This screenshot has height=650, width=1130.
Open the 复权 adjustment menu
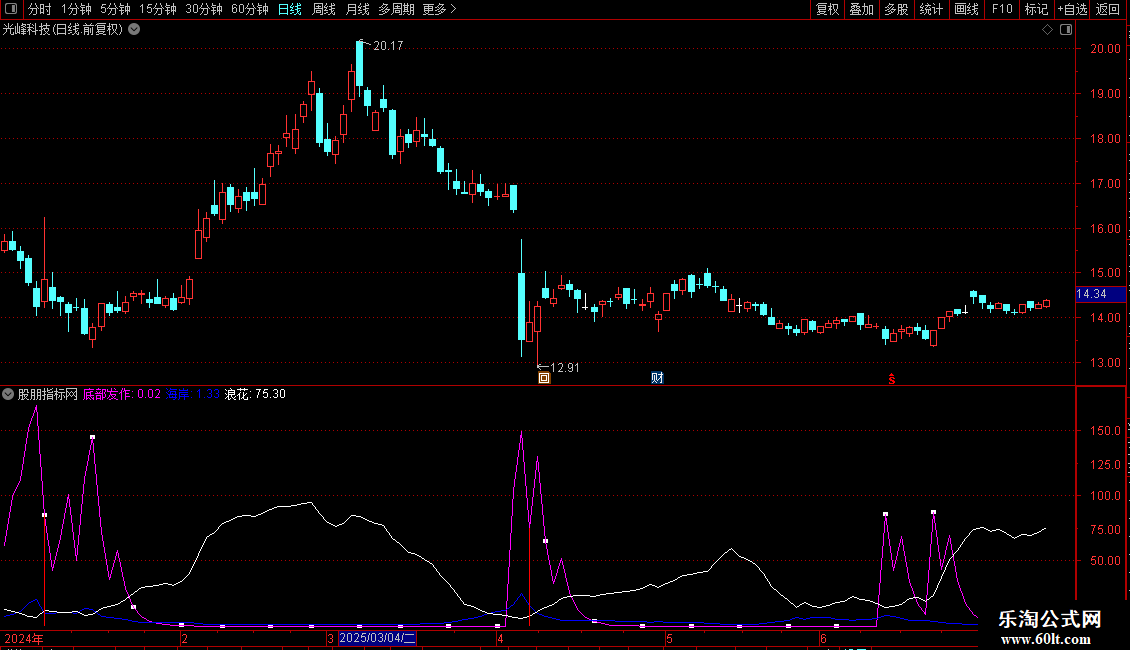827,9
